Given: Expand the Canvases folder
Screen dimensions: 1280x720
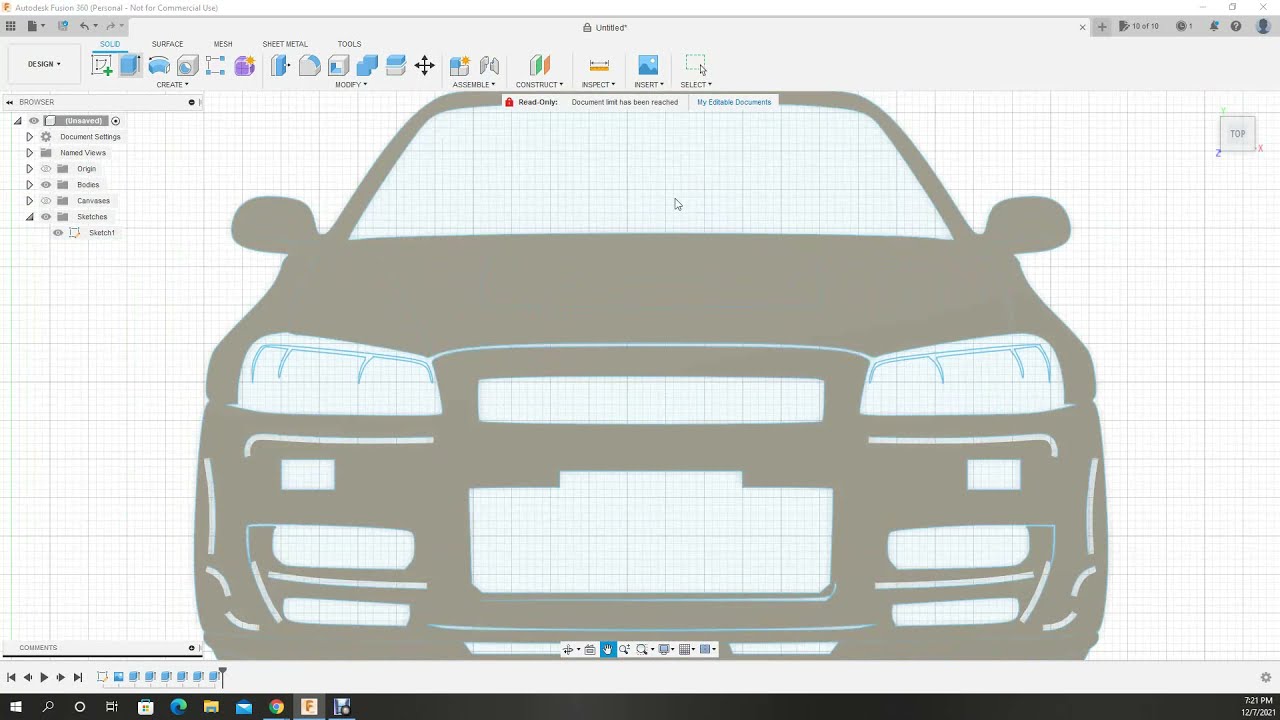Looking at the screenshot, I should click(x=29, y=201).
